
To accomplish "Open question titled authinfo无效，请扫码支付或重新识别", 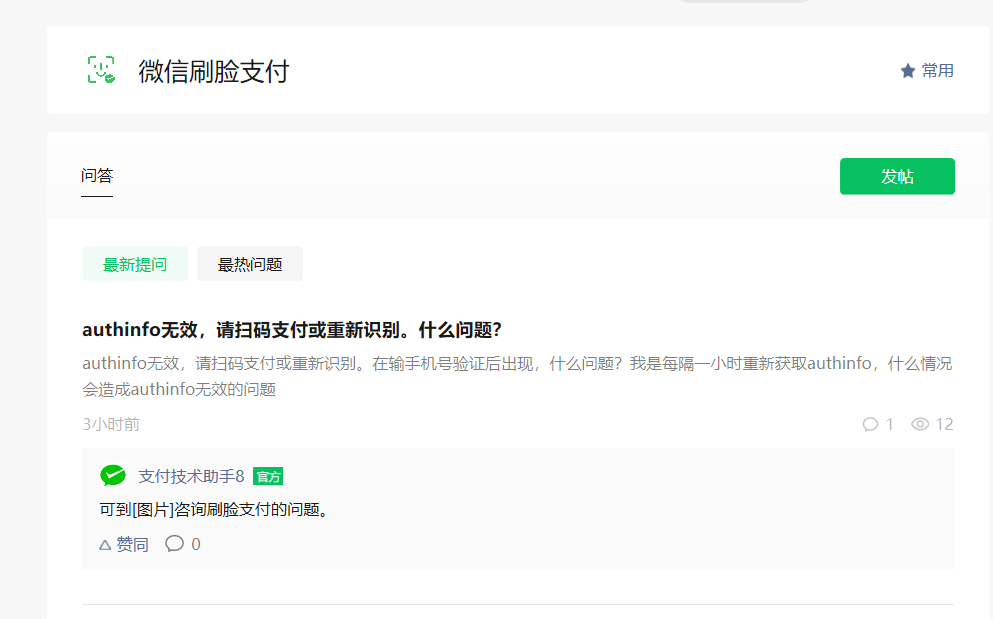I will tap(292, 329).
